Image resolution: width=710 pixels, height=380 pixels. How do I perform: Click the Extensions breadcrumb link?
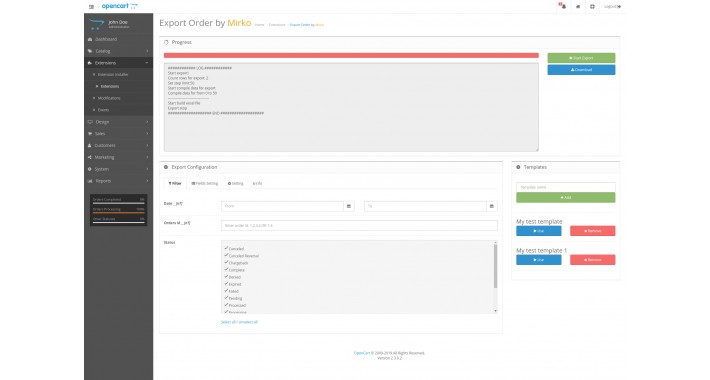pyautogui.click(x=277, y=25)
